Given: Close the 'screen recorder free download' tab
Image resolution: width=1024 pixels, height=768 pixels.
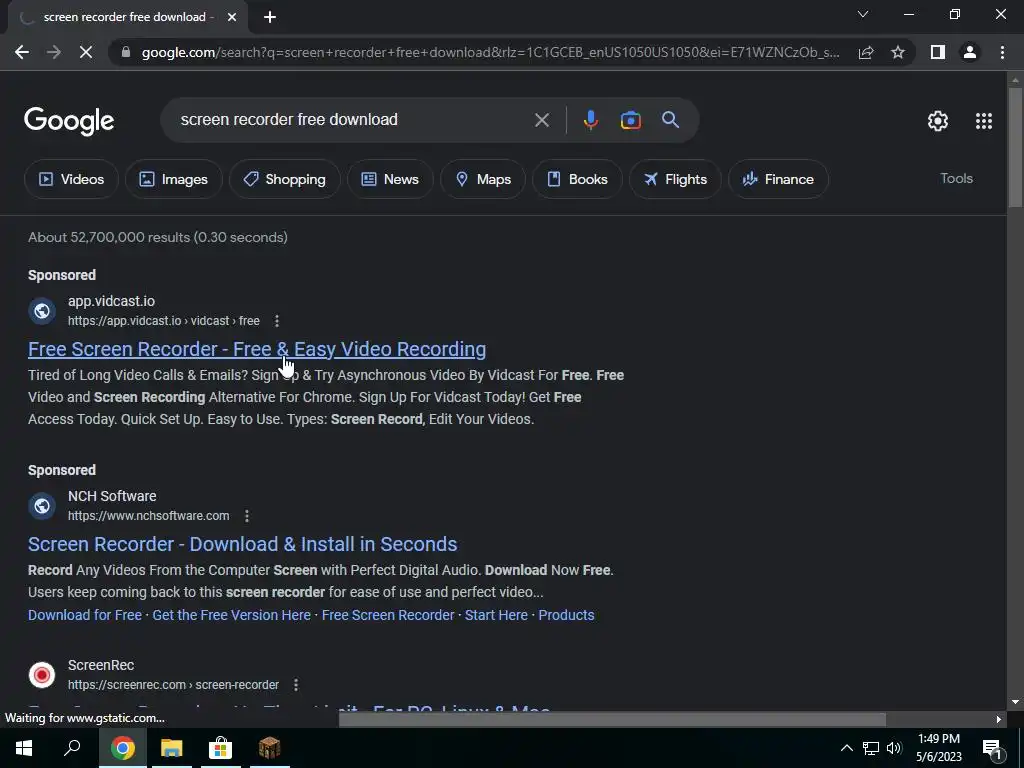Looking at the screenshot, I should point(232,17).
